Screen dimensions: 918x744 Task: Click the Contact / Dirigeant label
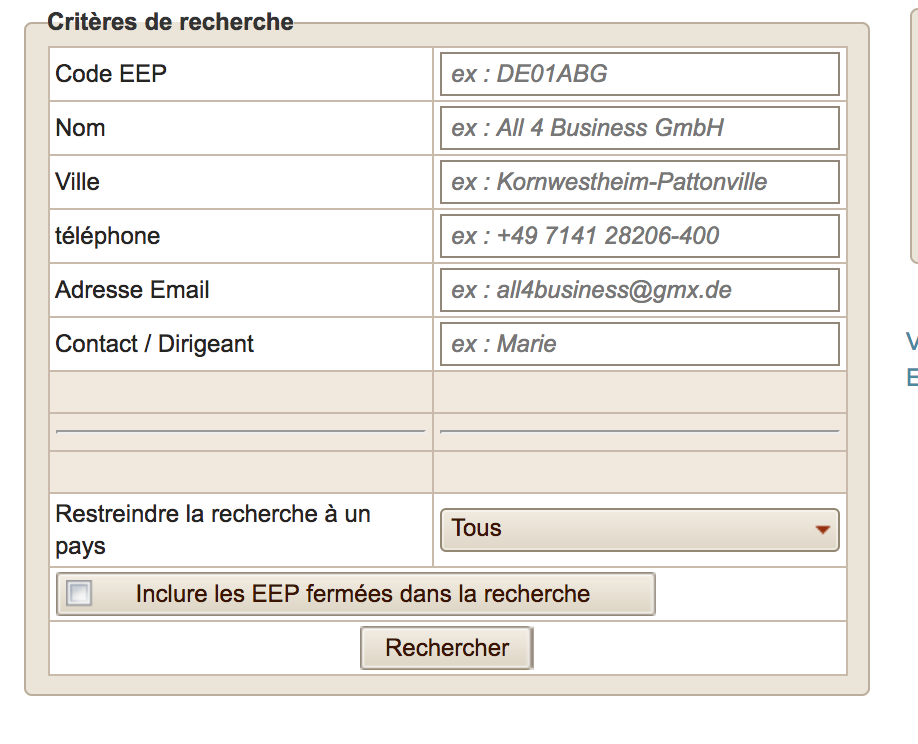155,344
